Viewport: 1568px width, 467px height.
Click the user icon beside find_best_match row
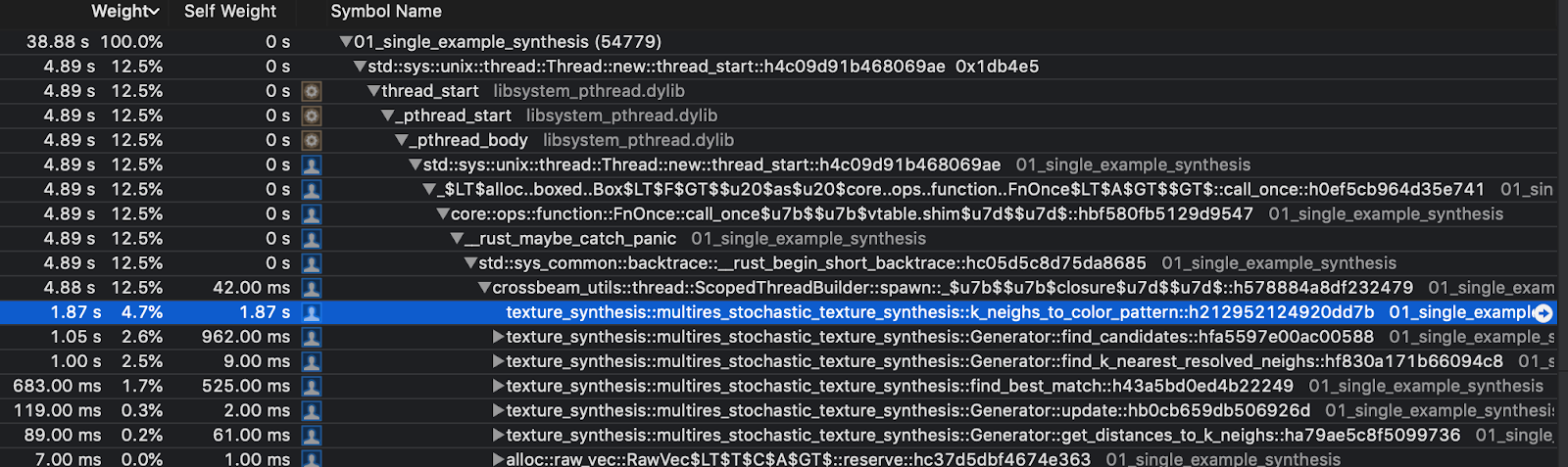click(312, 386)
